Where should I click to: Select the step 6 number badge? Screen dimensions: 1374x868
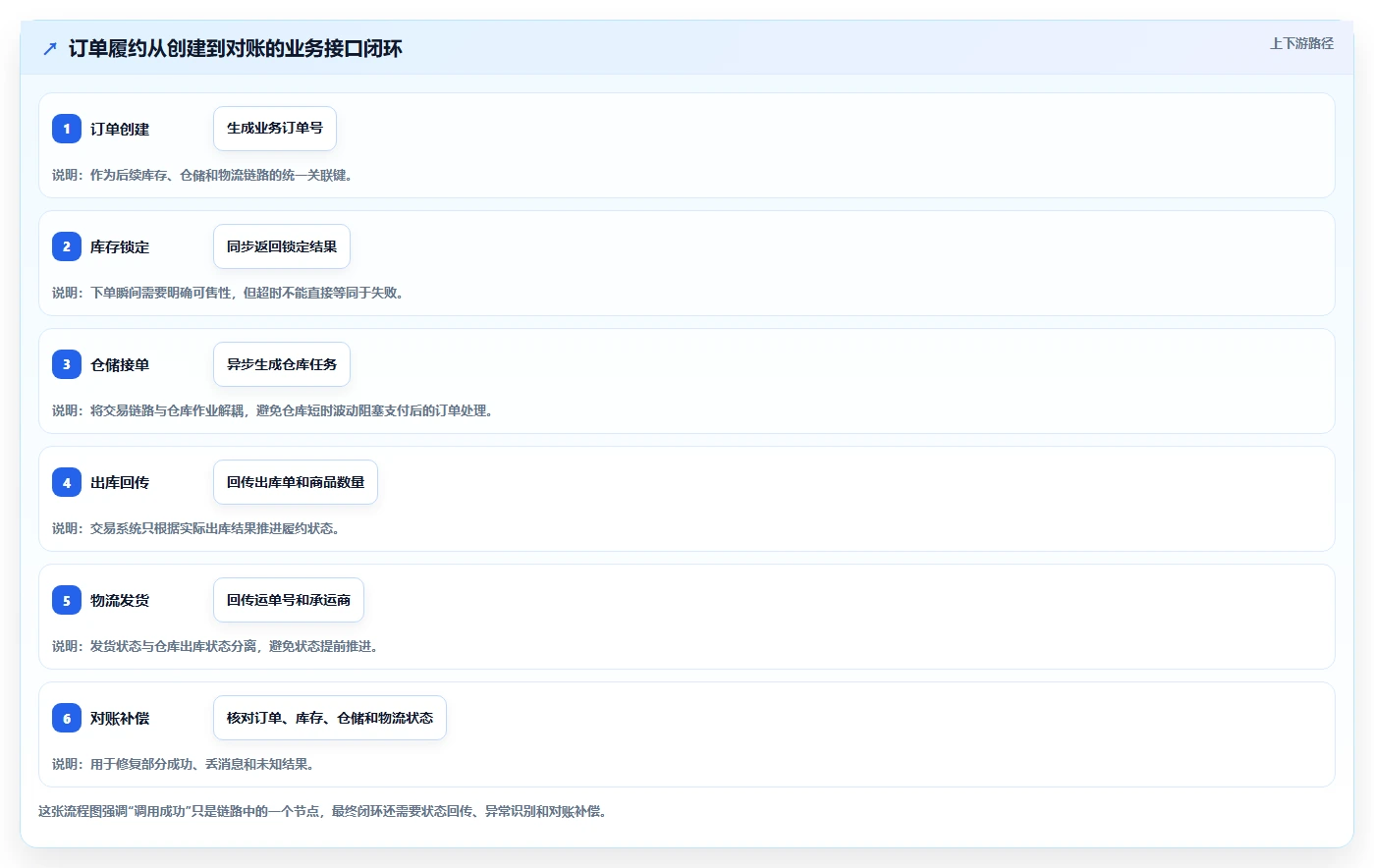coord(67,718)
